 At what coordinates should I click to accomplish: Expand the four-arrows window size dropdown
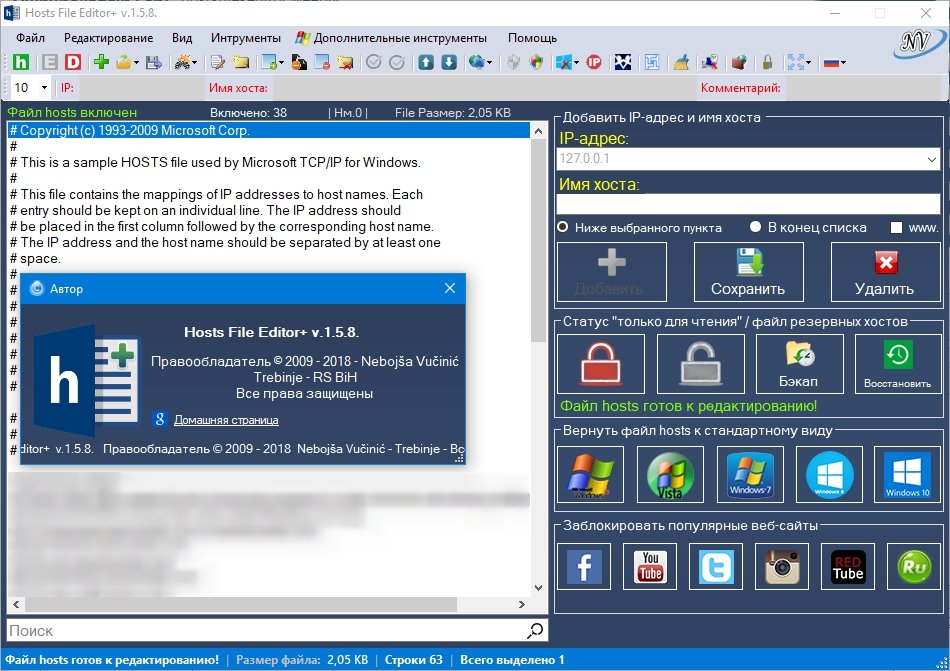click(808, 62)
